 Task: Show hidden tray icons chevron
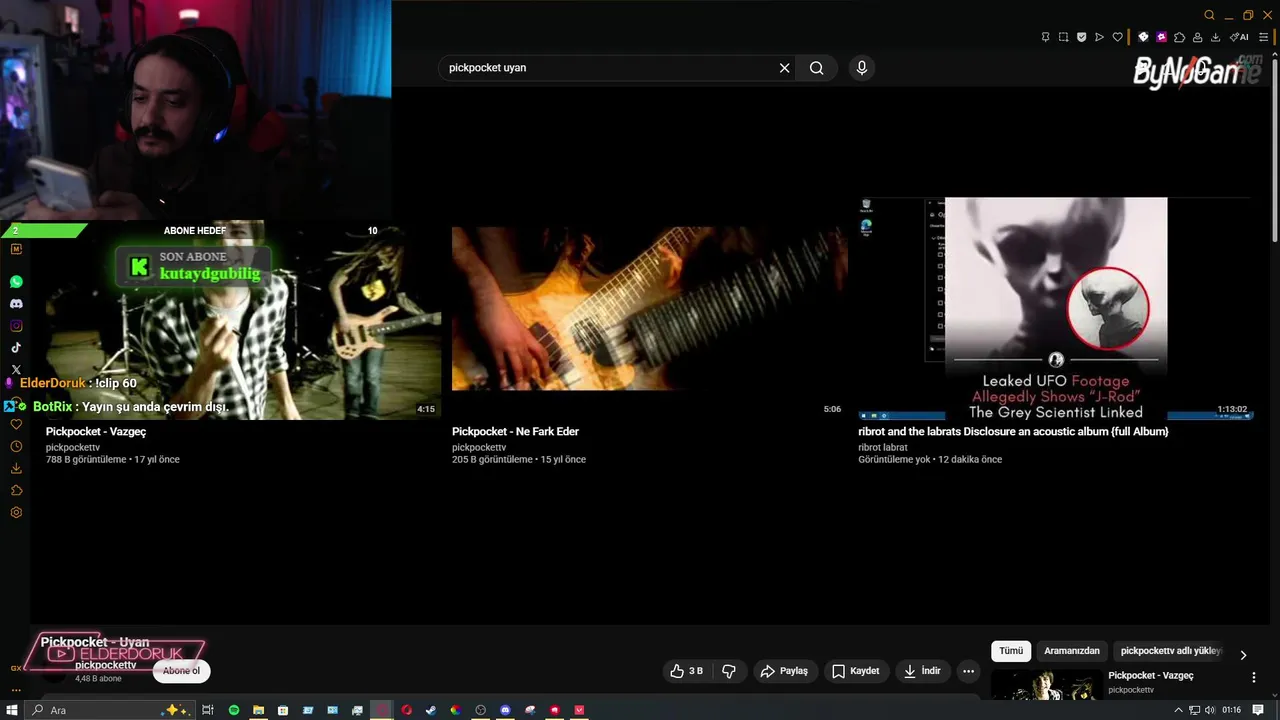click(x=1180, y=710)
